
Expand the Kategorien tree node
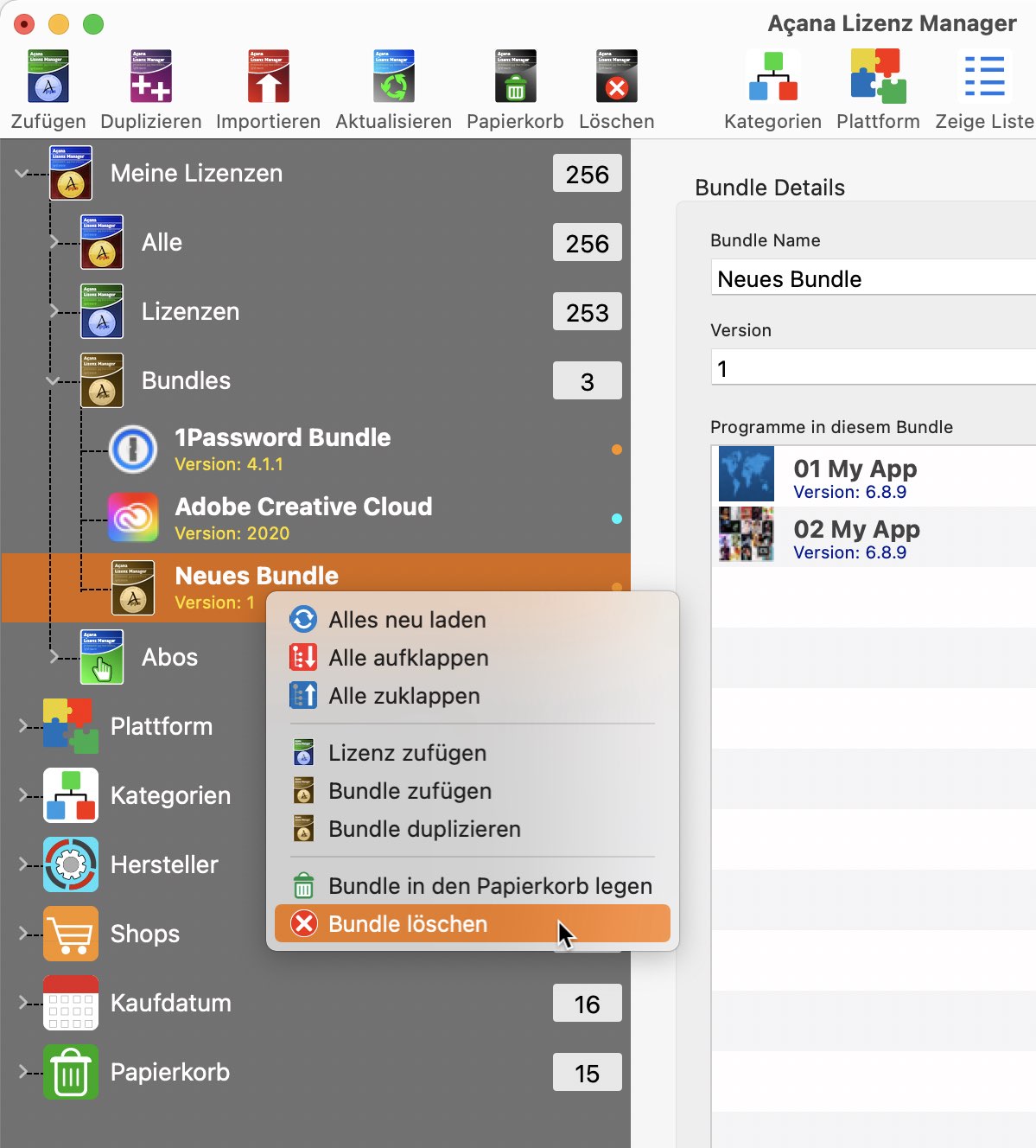tap(23, 795)
